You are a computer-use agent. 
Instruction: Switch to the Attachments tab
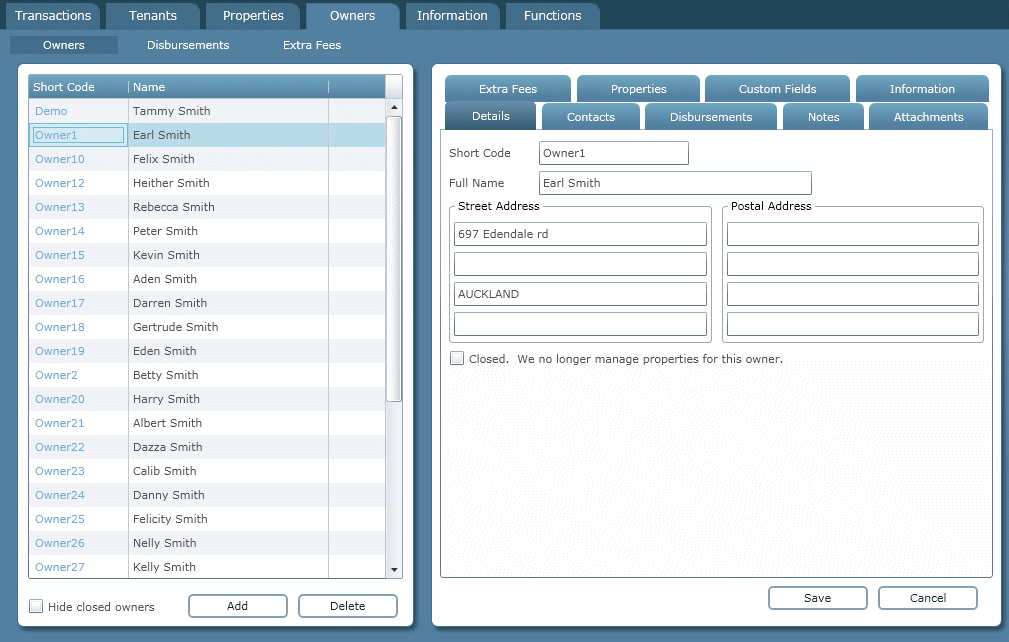coord(928,117)
